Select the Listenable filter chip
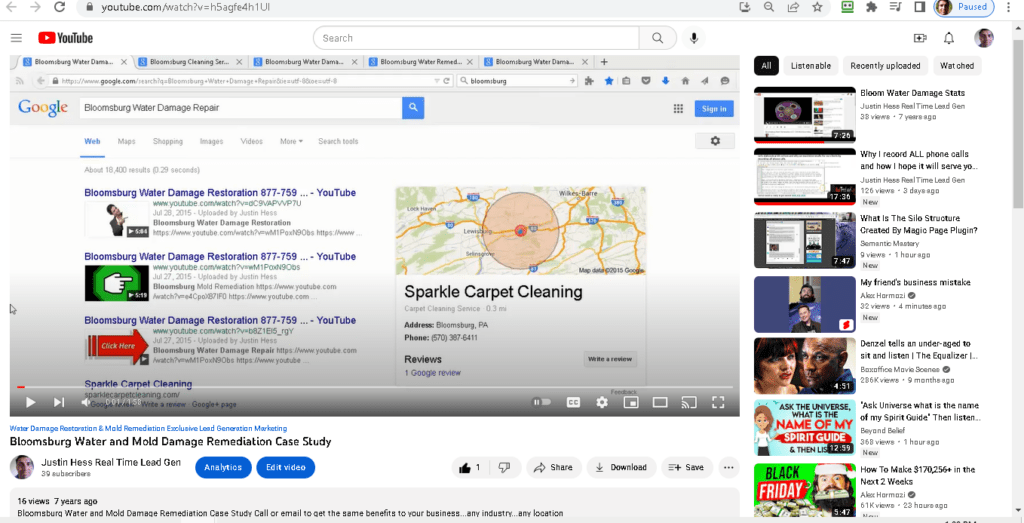The height and width of the screenshot is (523, 1024). [x=810, y=66]
